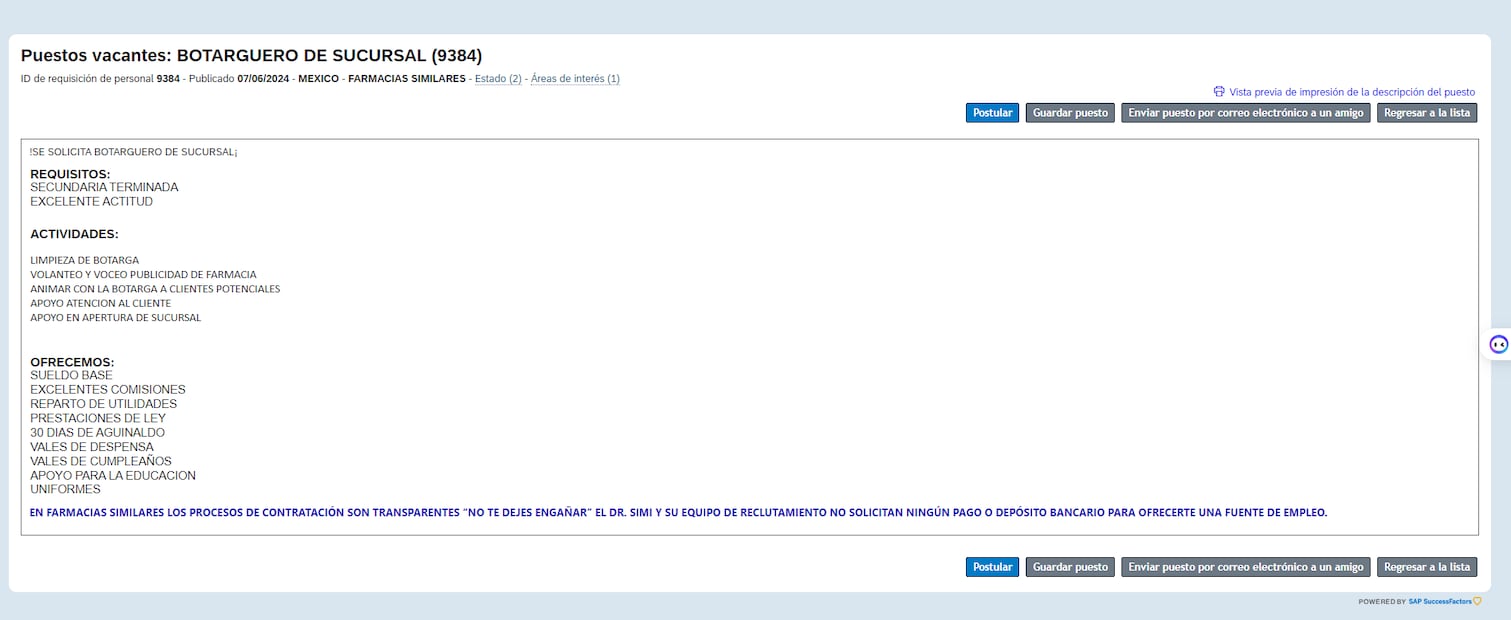The width and height of the screenshot is (1511, 620).
Task: Click the PRESTACIONES DE LEY line
Action: click(x=98, y=418)
